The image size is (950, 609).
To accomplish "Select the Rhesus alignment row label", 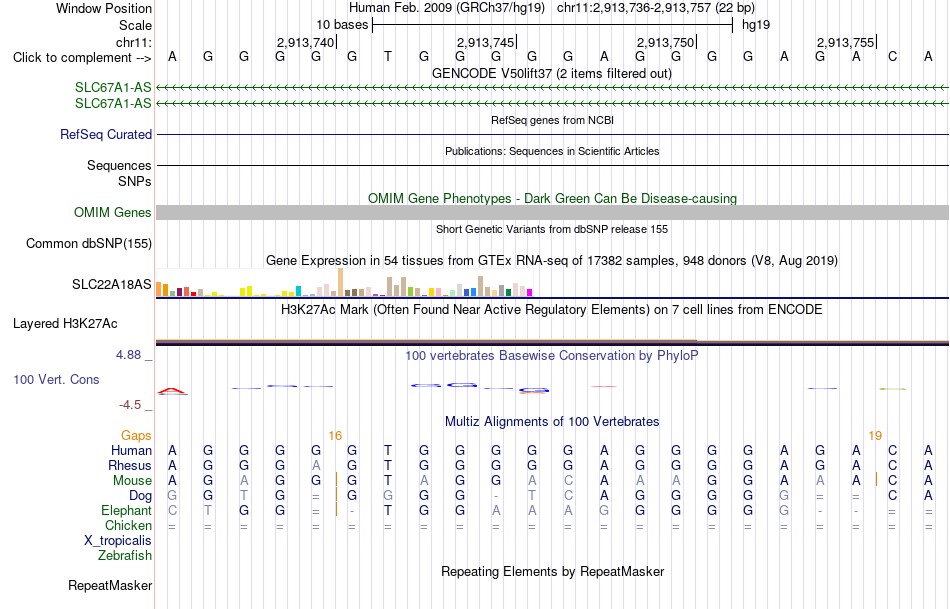I will 130,466.
